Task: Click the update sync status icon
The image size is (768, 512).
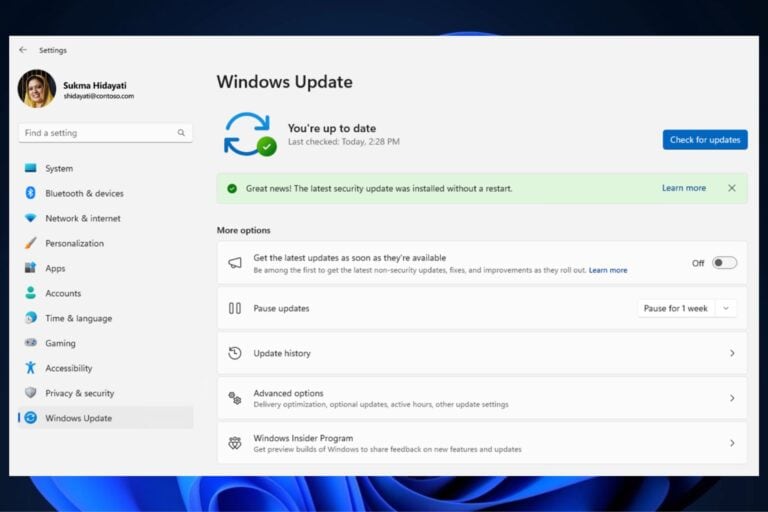Action: 250,134
